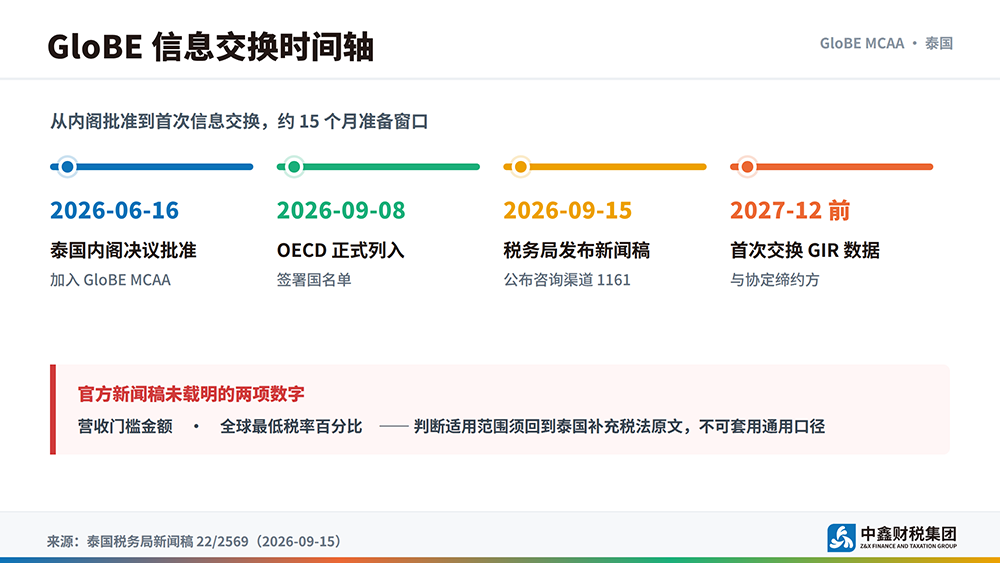The height and width of the screenshot is (563, 1000).
Task: Click the caption 公布咨询渠道 1161
Action: tap(567, 280)
